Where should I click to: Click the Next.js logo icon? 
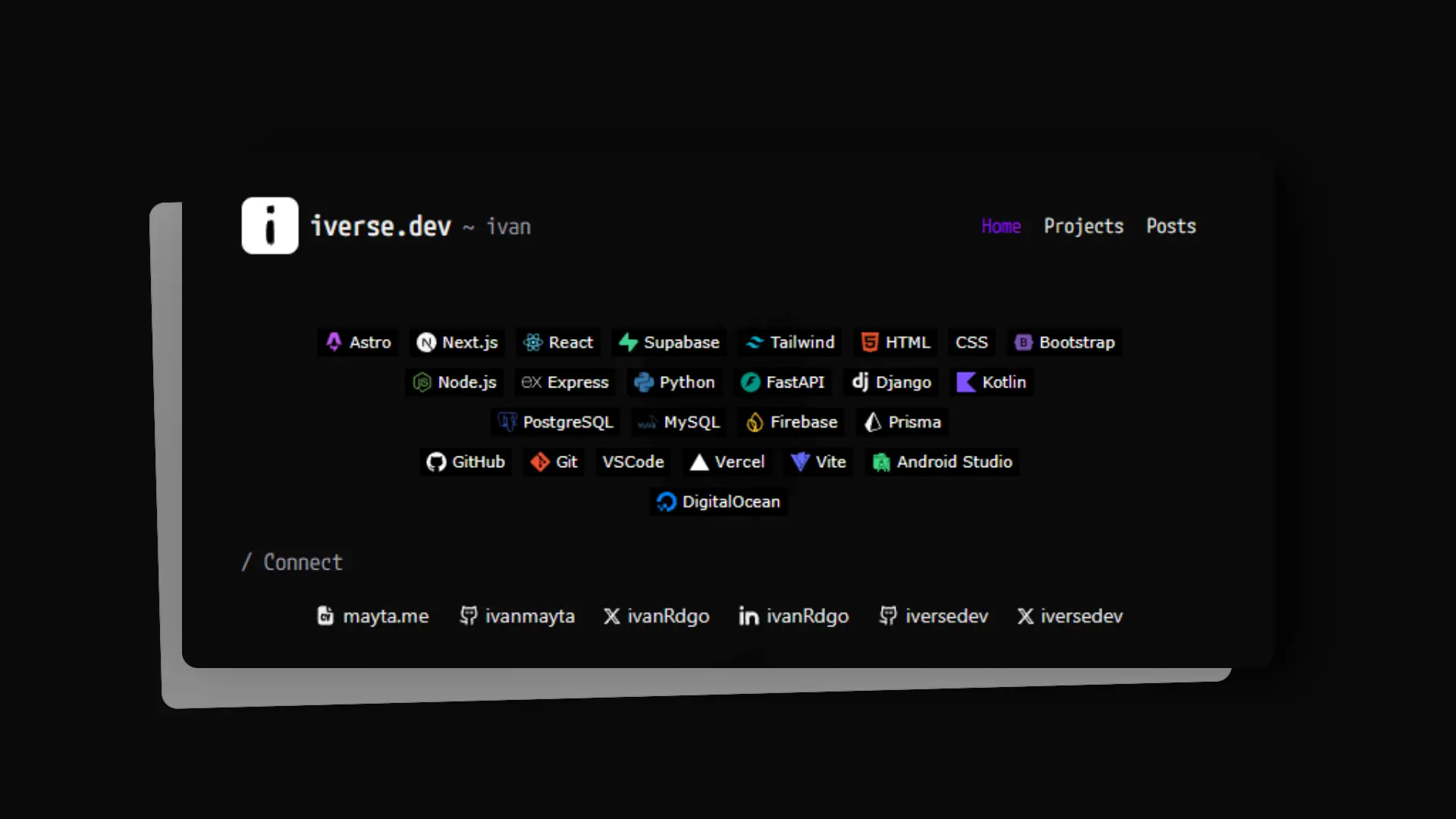point(426,343)
